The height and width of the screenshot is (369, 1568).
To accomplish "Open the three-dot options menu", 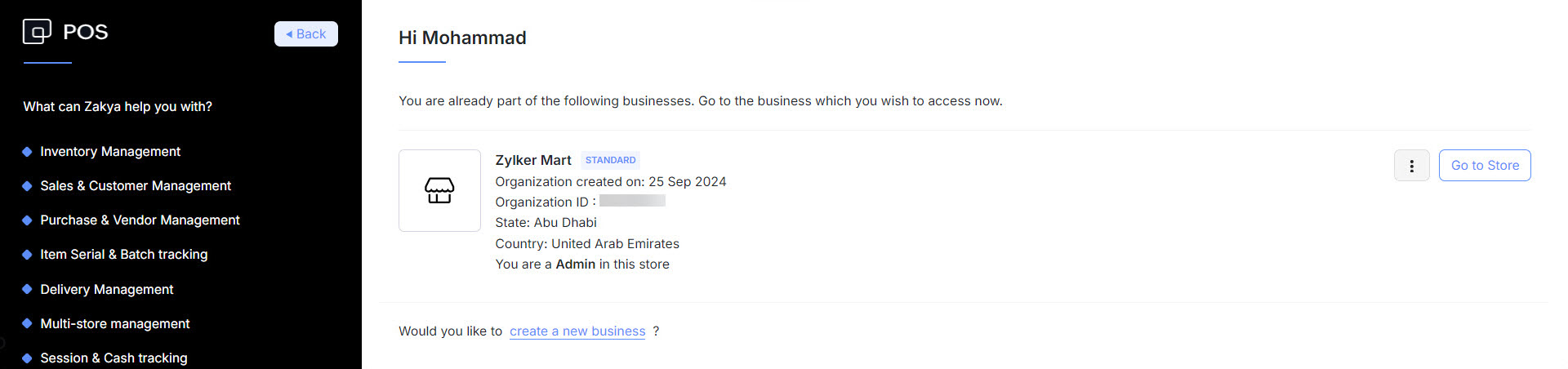I will coord(1411,166).
